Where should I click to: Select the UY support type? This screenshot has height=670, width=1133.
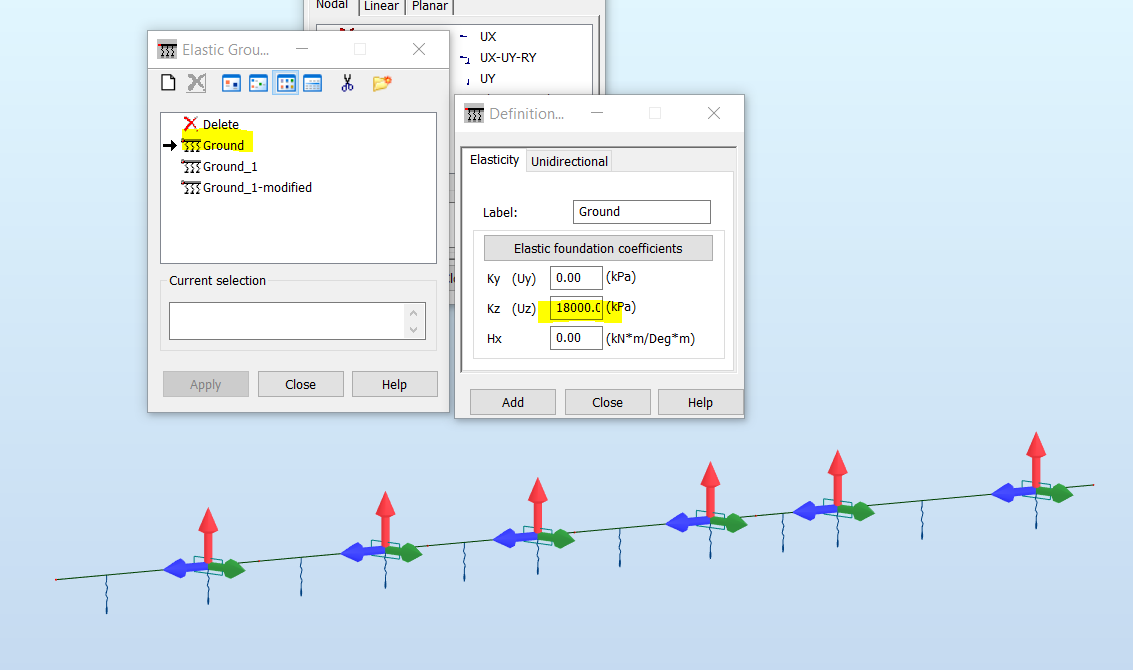tap(487, 78)
